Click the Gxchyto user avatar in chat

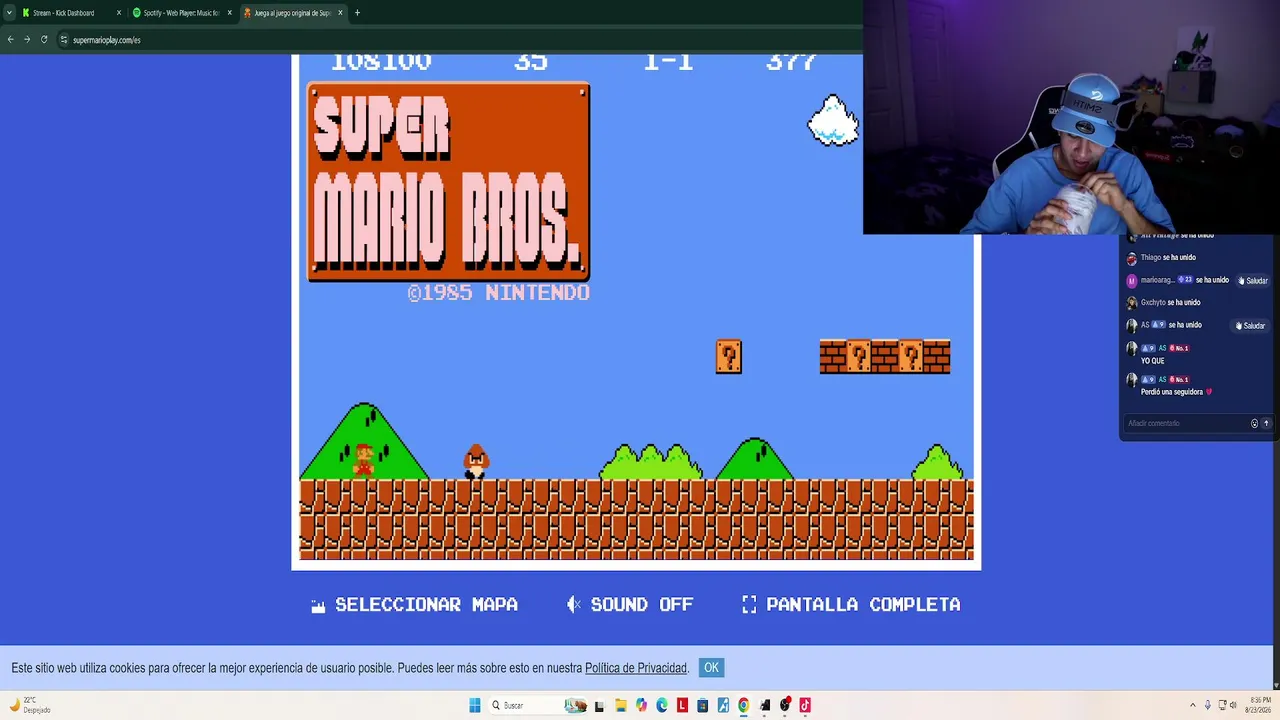coord(1132,303)
